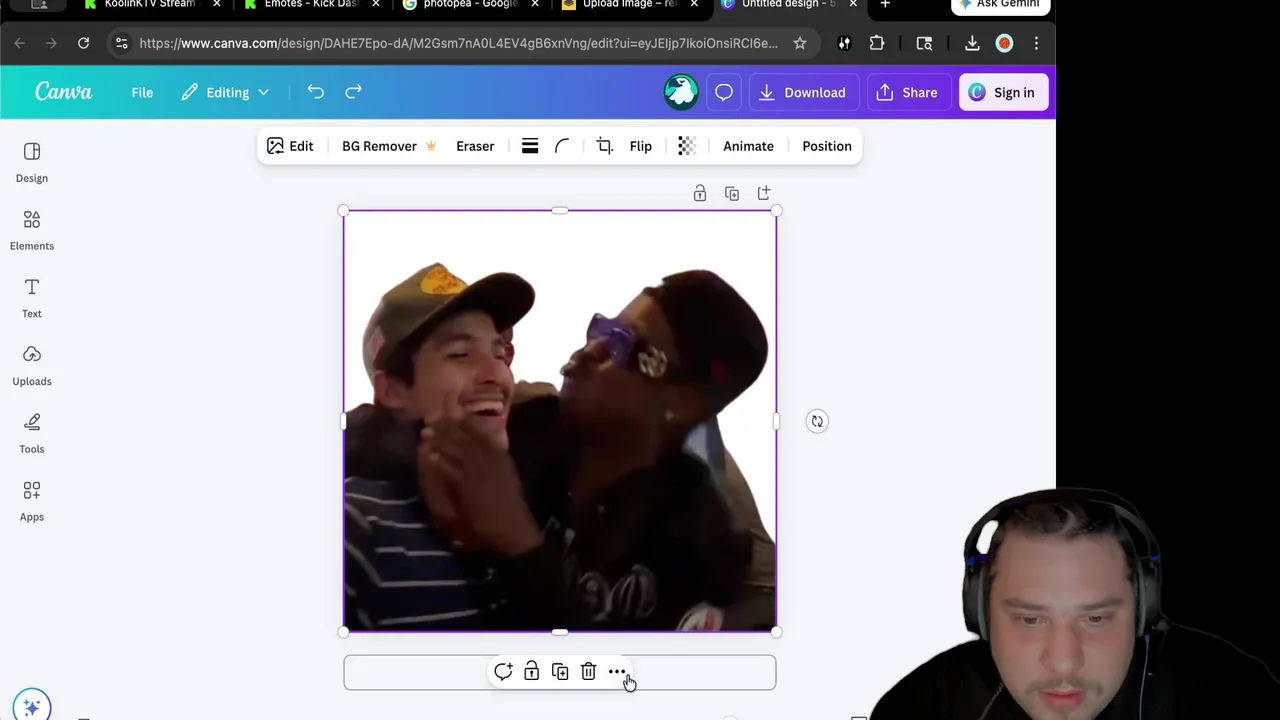Click the top-left resize handle of image
Viewport: 1280px width, 720px height.
click(344, 211)
